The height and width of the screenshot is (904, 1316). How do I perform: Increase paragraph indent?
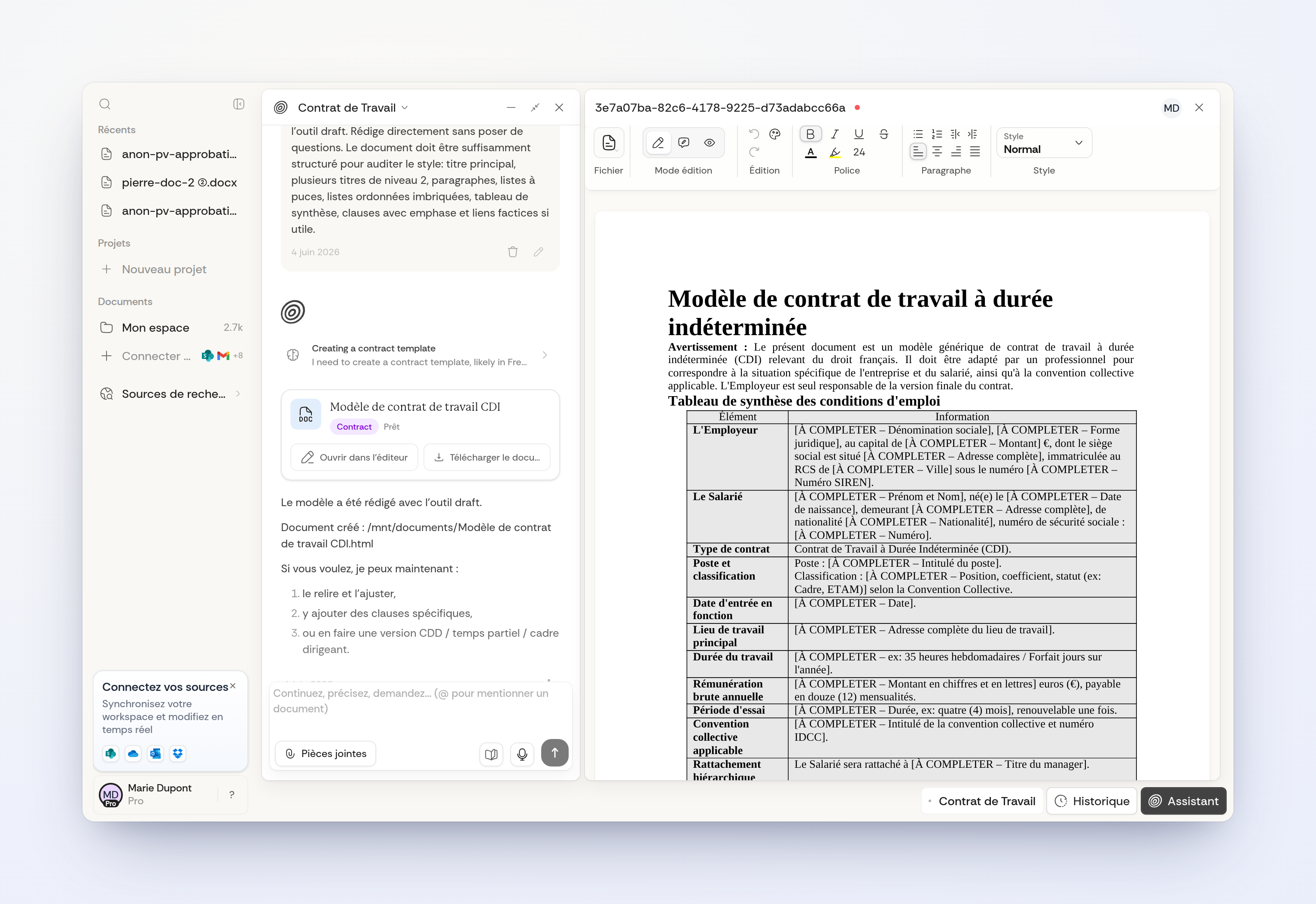pyautogui.click(x=973, y=134)
